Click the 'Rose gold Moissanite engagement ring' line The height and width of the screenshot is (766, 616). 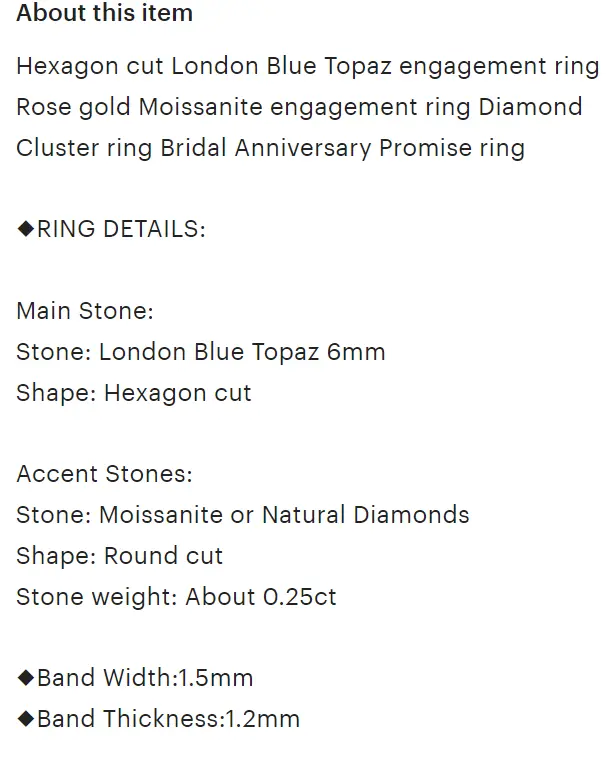click(299, 107)
